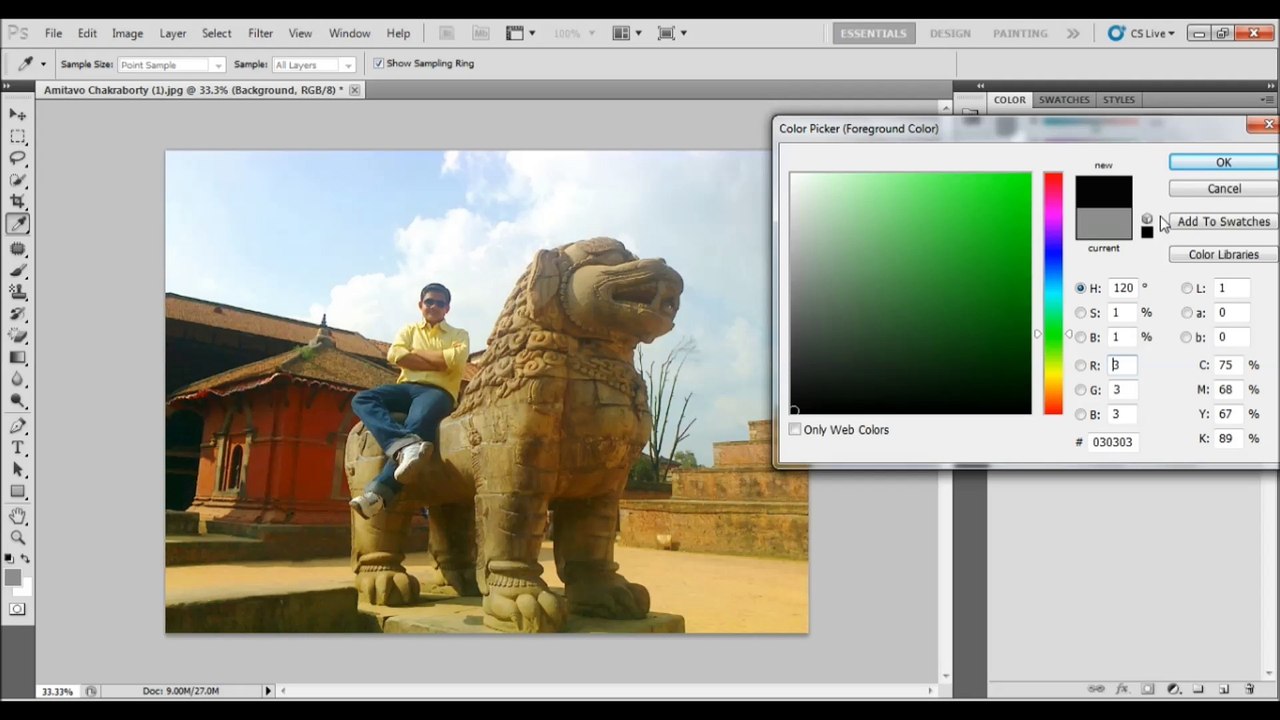Select the Clone Stamp tool
This screenshot has height=720, width=1280.
[x=18, y=292]
